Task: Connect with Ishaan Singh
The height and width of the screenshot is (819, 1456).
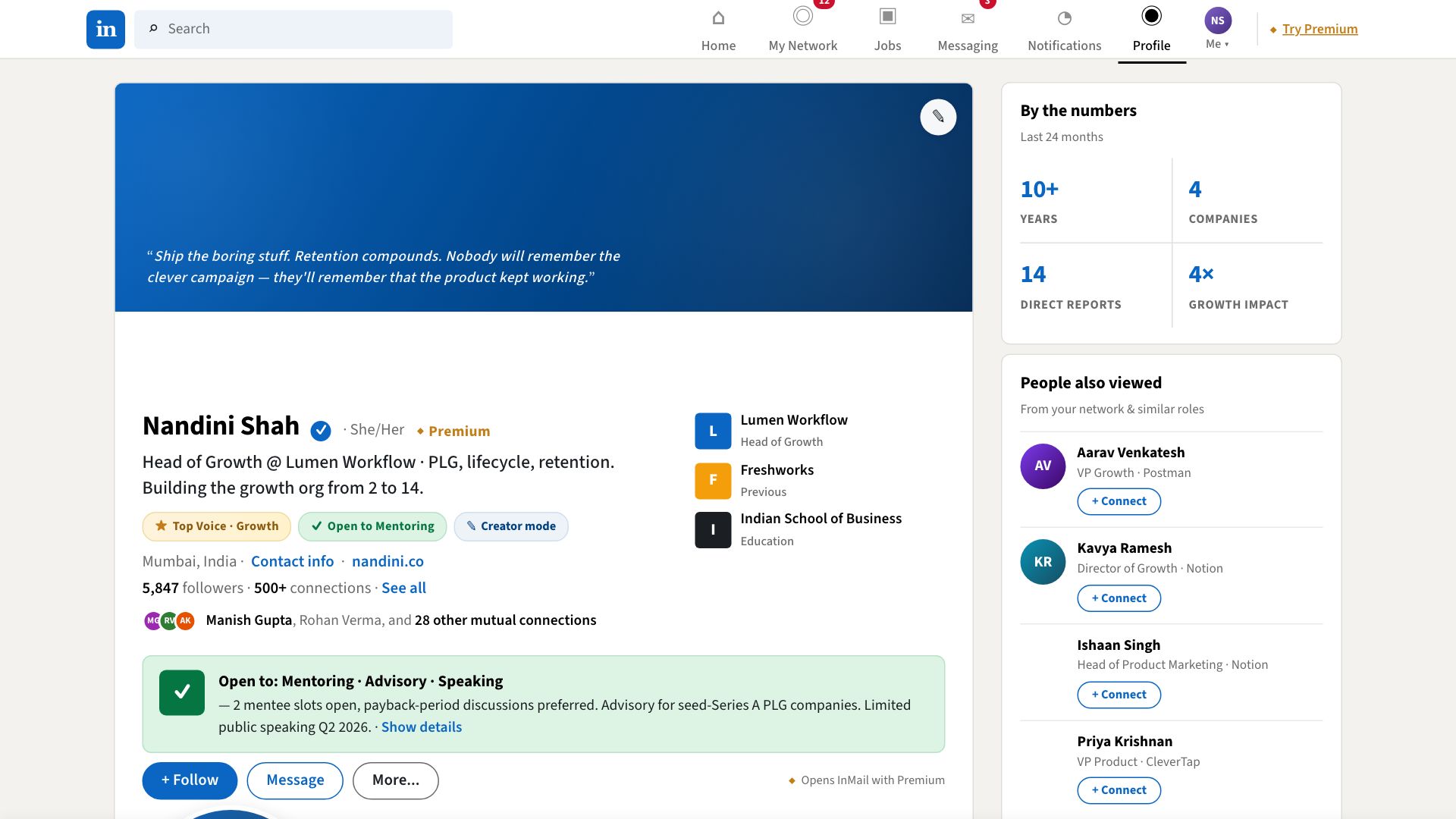Action: click(1119, 695)
